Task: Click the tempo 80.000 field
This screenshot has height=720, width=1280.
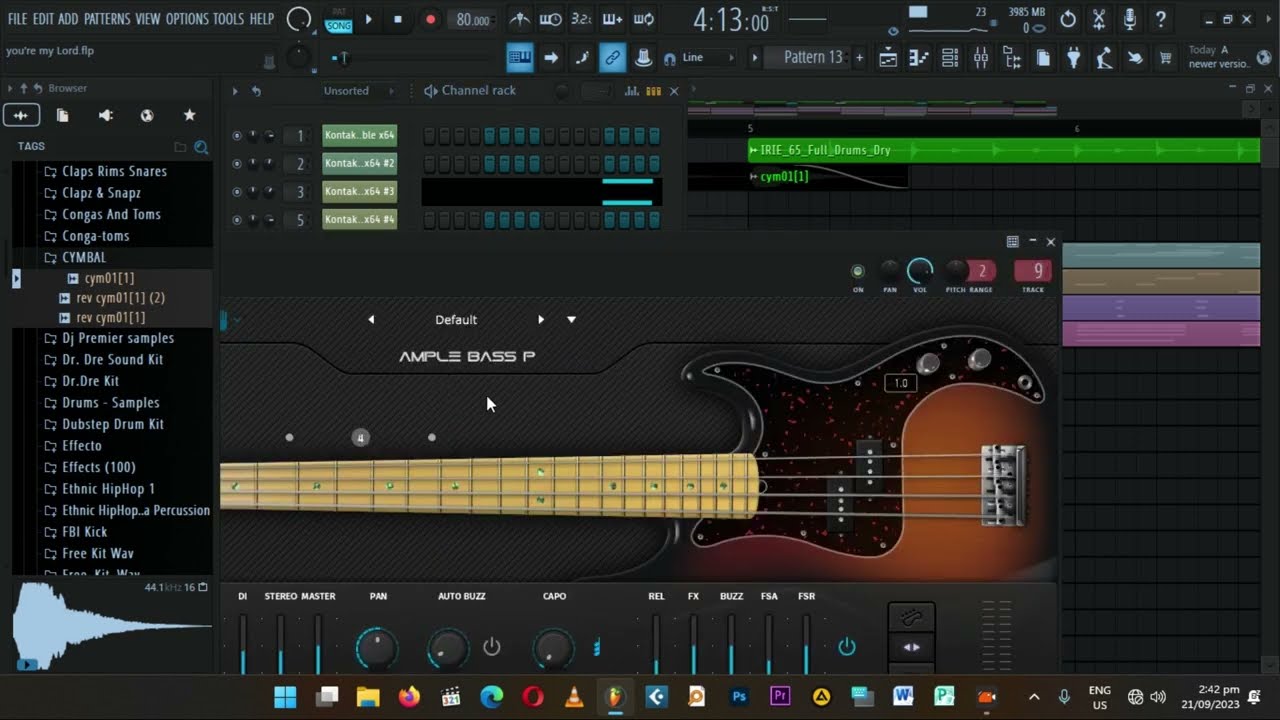Action: 473,20
